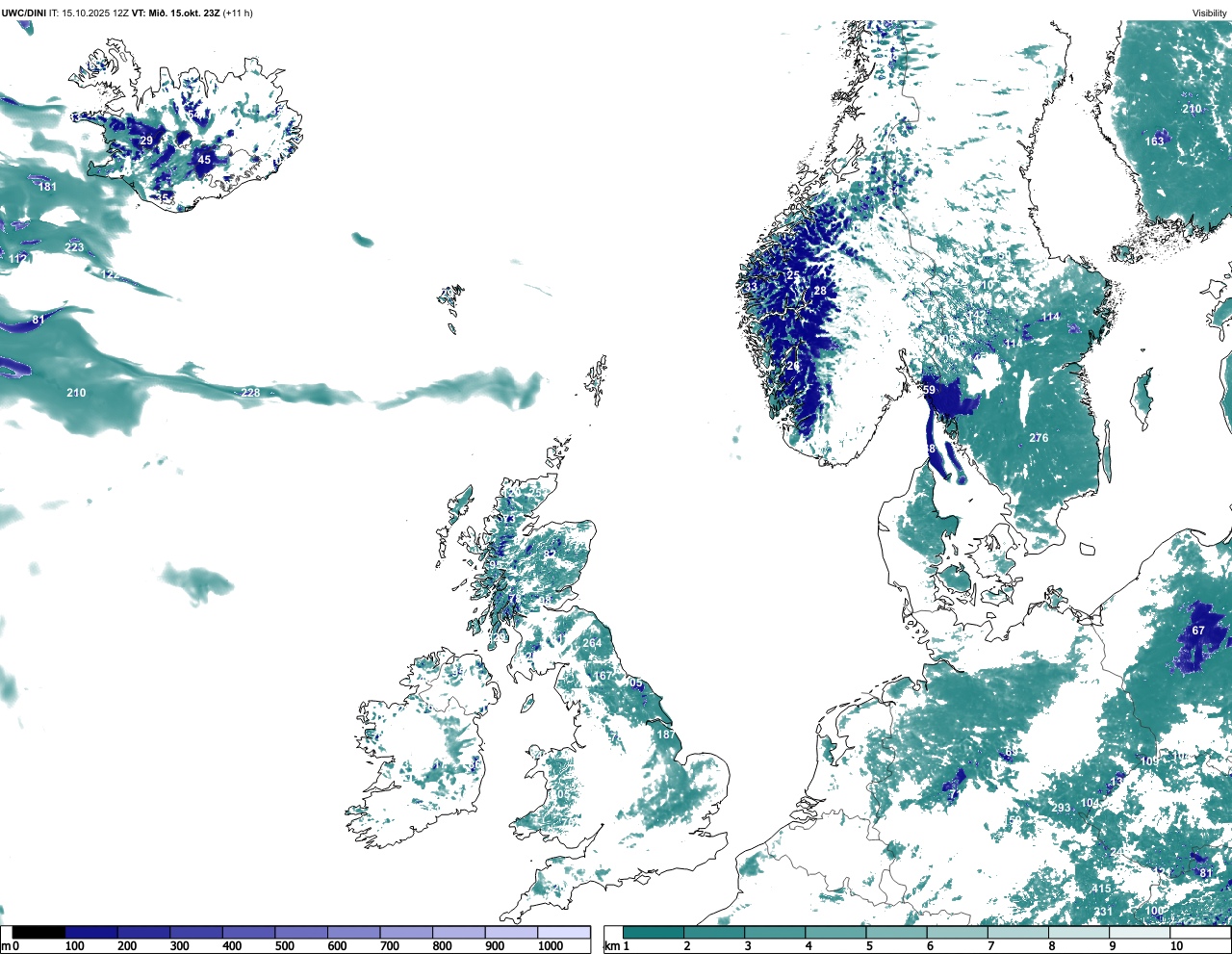The height and width of the screenshot is (954, 1232).
Task: Click the 'Visibility' title label
Action: point(1210,13)
